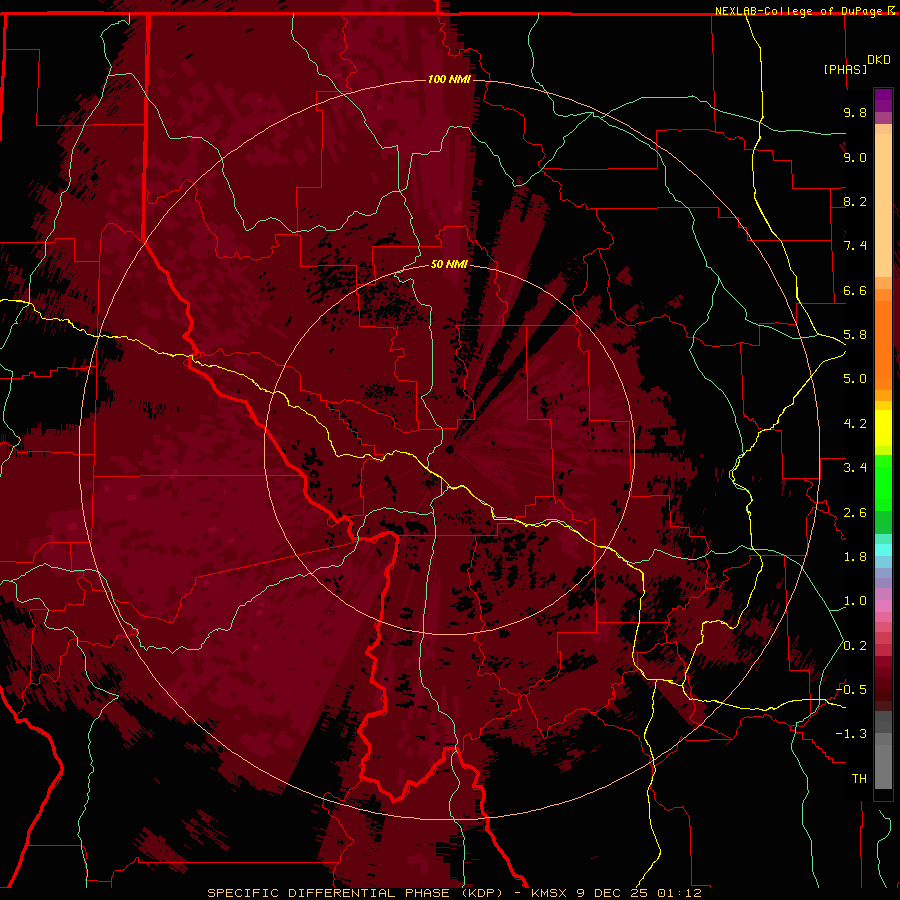Click the 9.0 legend value
Image resolution: width=900 pixels, height=900 pixels.
tap(855, 157)
